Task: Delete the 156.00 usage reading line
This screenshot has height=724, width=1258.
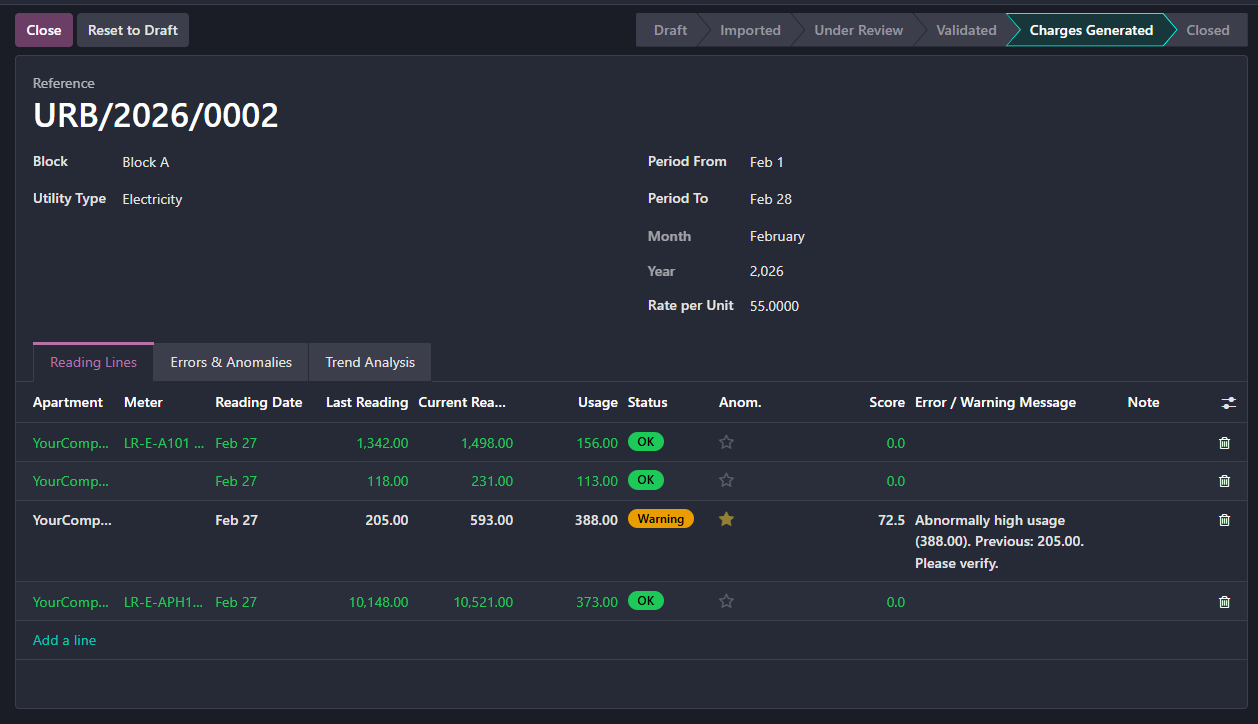Action: point(1224,443)
